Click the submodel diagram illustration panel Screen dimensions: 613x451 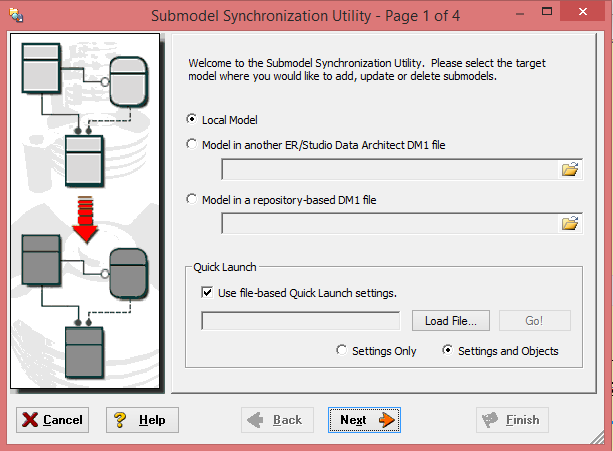(x=85, y=211)
